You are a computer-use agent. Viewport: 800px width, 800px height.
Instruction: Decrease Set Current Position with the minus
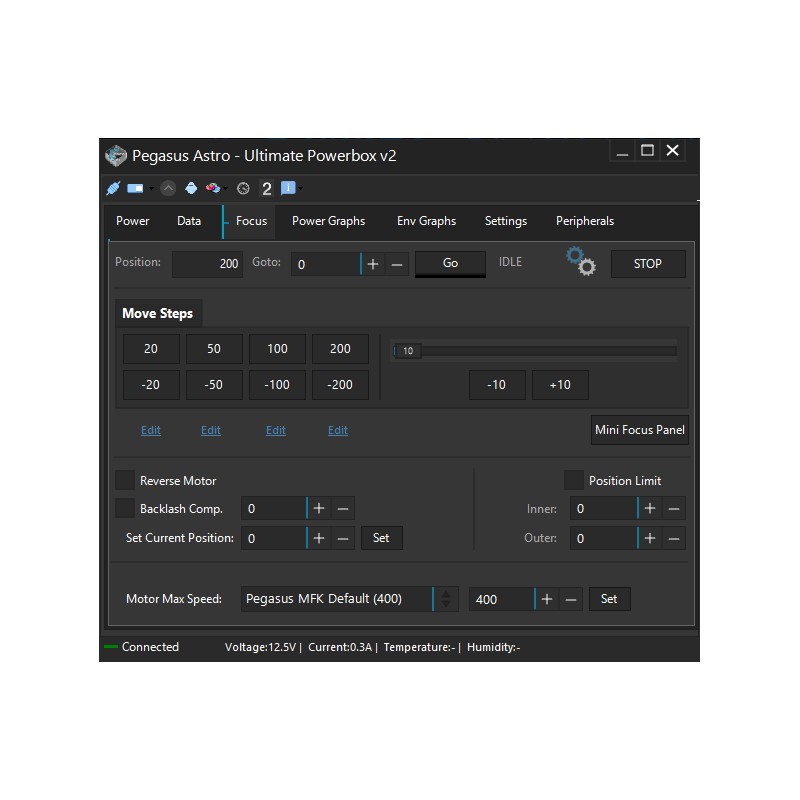coord(343,538)
